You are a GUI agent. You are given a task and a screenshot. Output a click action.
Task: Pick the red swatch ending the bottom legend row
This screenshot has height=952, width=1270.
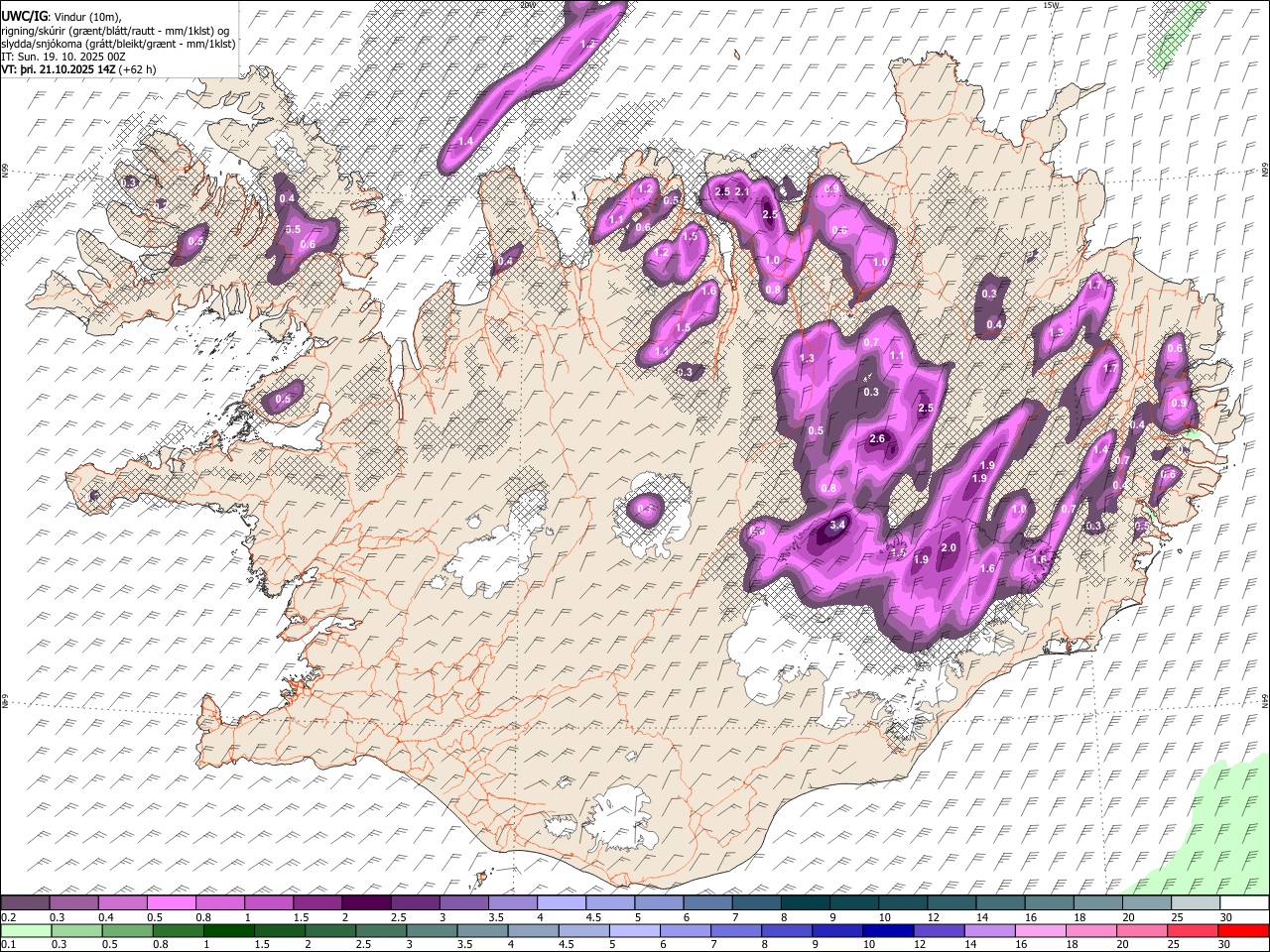click(1243, 930)
